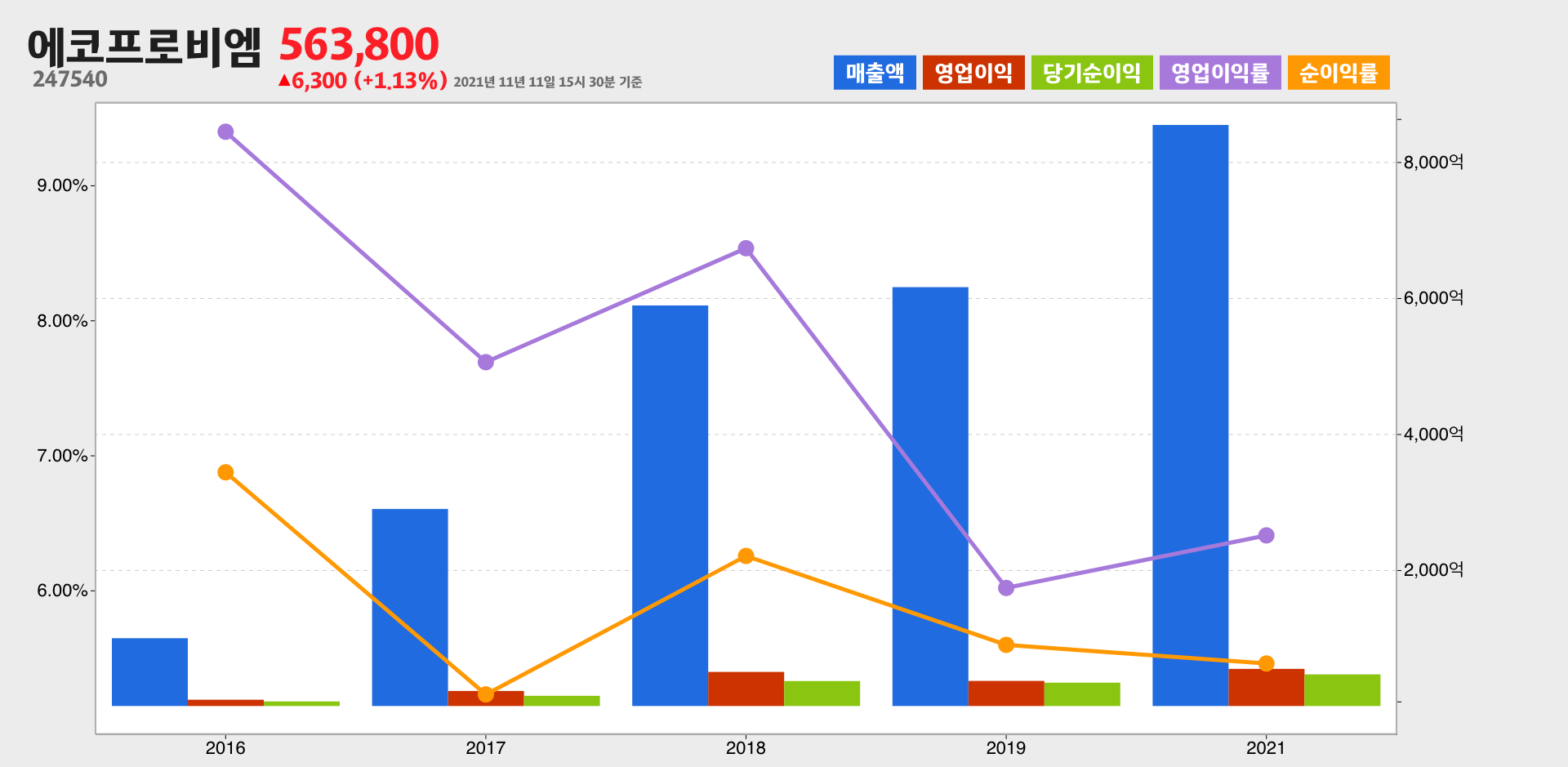Click the red 영업이익 bar for 2021
1568x767 pixels.
point(1266,687)
